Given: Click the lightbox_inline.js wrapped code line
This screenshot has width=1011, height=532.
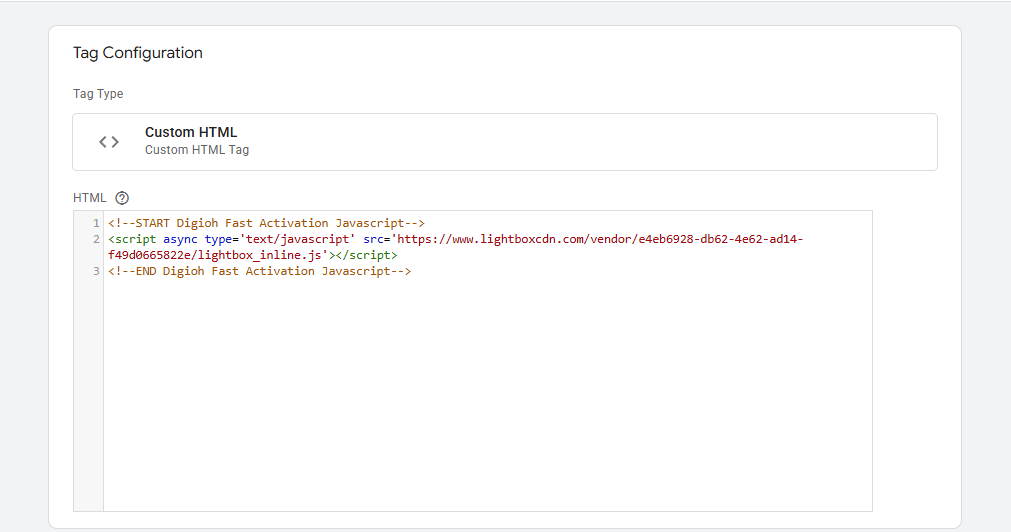Looking at the screenshot, I should click(x=253, y=255).
